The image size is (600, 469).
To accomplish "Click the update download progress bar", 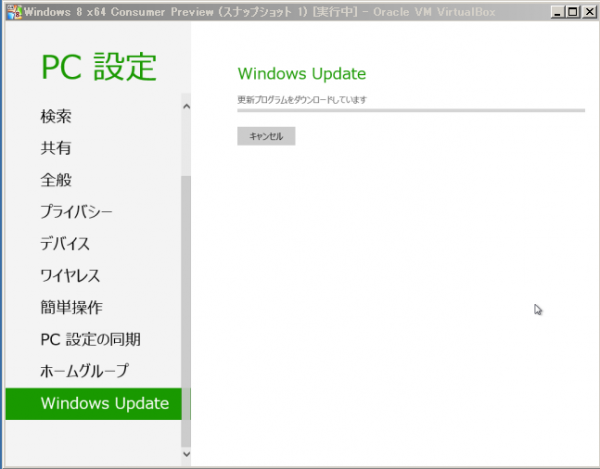I will [x=410, y=110].
